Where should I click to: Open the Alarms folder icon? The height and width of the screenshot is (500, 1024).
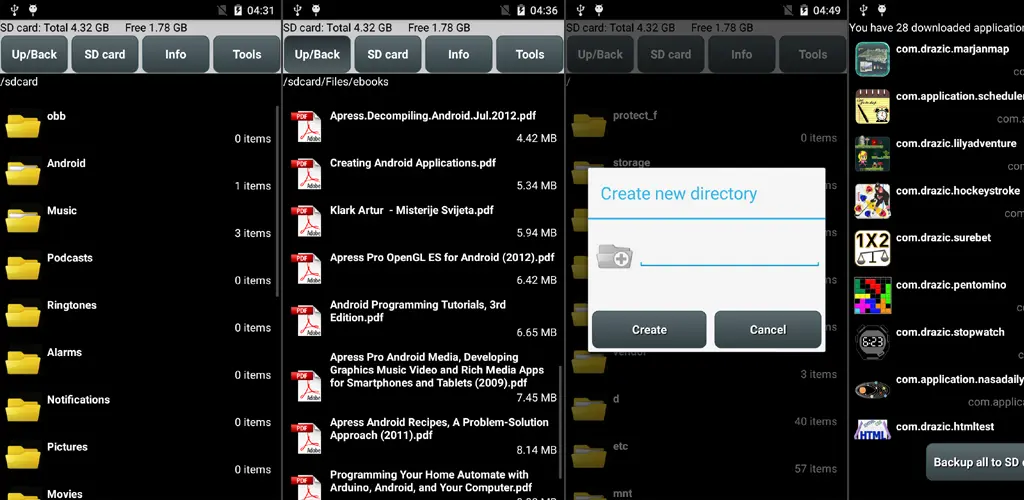point(23,362)
